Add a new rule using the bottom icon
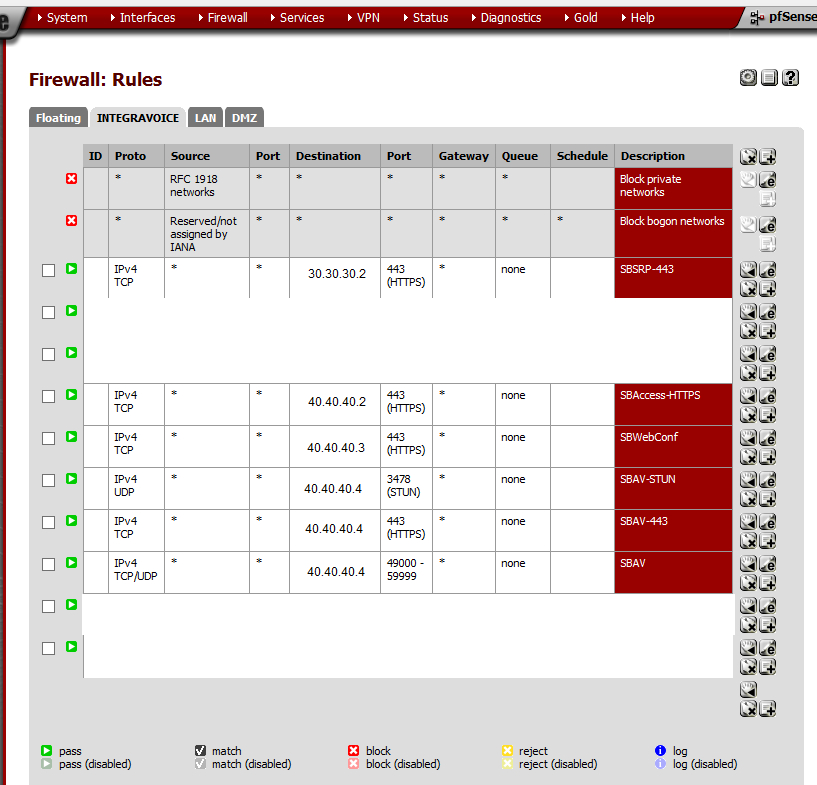 point(768,709)
